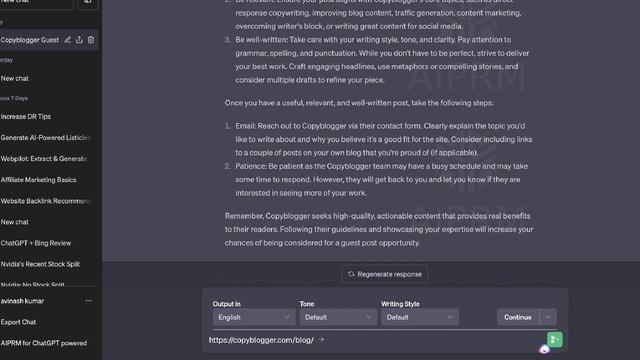Image resolution: width=640 pixels, height=360 pixels.
Task: Click Regenerate response
Action: tap(384, 274)
